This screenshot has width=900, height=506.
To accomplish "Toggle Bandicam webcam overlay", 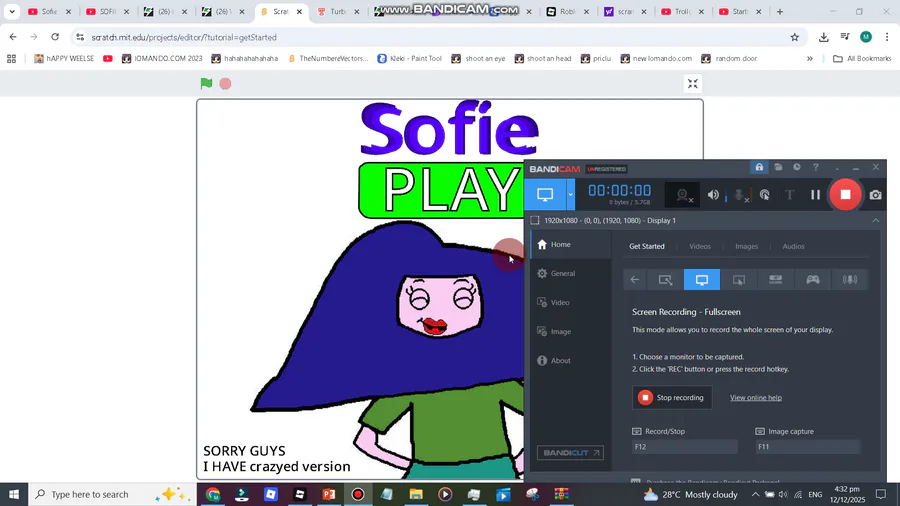I will pos(683,195).
